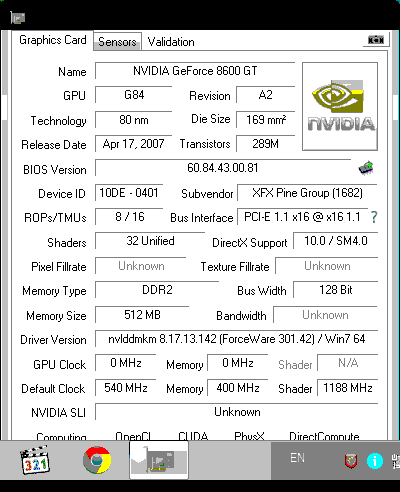The width and height of the screenshot is (400, 492).
Task: Click the "Driver Version" label
Action: click(x=53, y=340)
